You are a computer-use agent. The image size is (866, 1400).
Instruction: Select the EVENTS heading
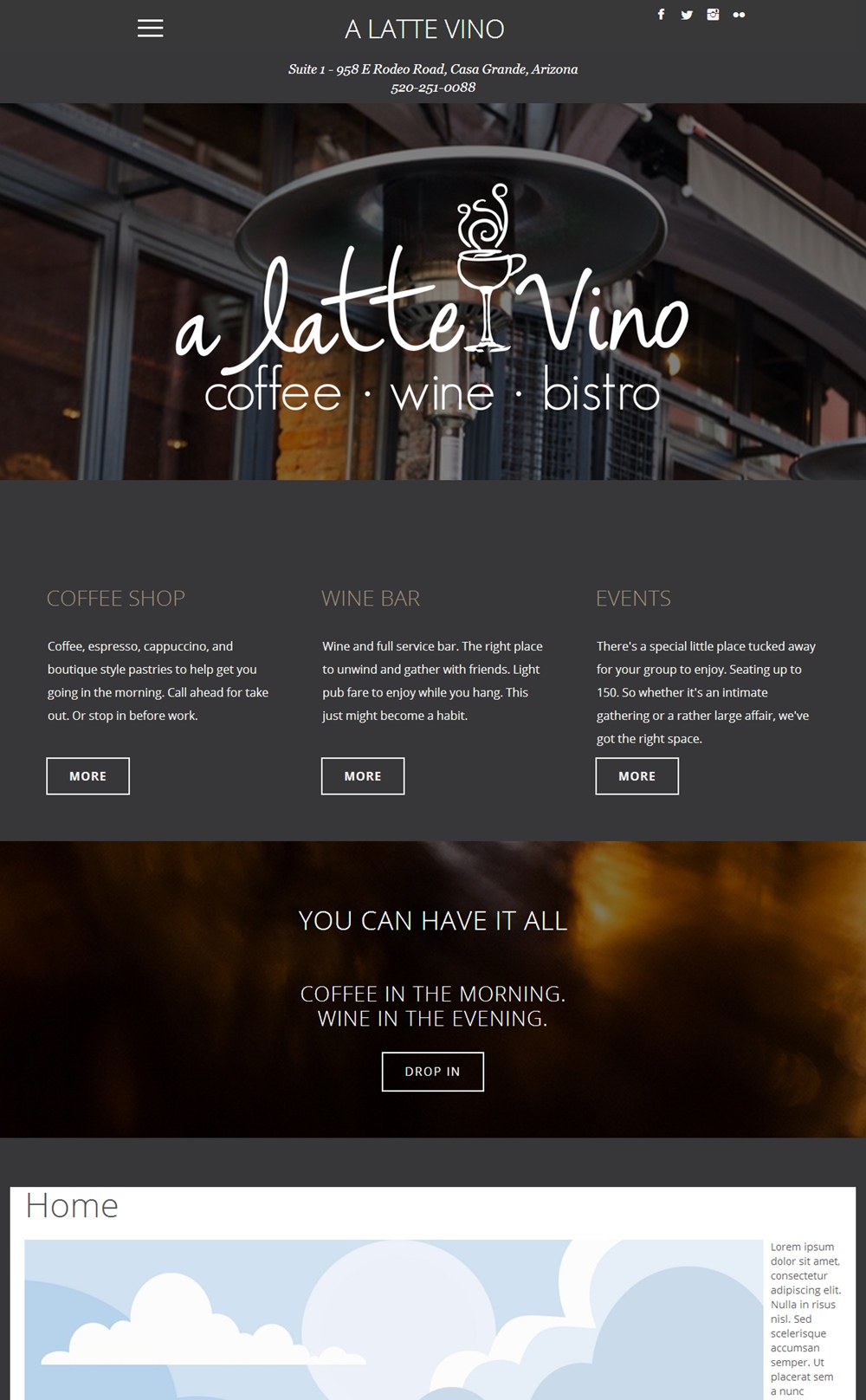point(633,599)
